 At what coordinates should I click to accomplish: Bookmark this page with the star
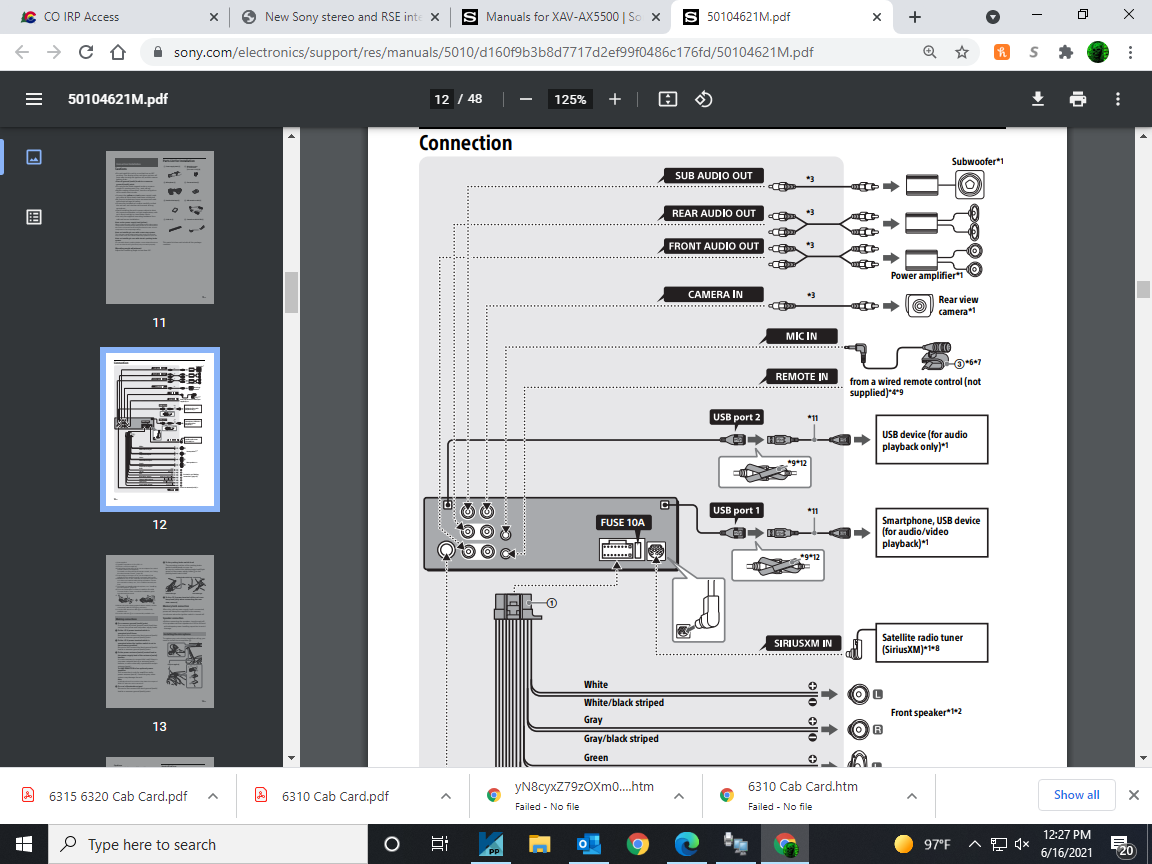pyautogui.click(x=962, y=52)
